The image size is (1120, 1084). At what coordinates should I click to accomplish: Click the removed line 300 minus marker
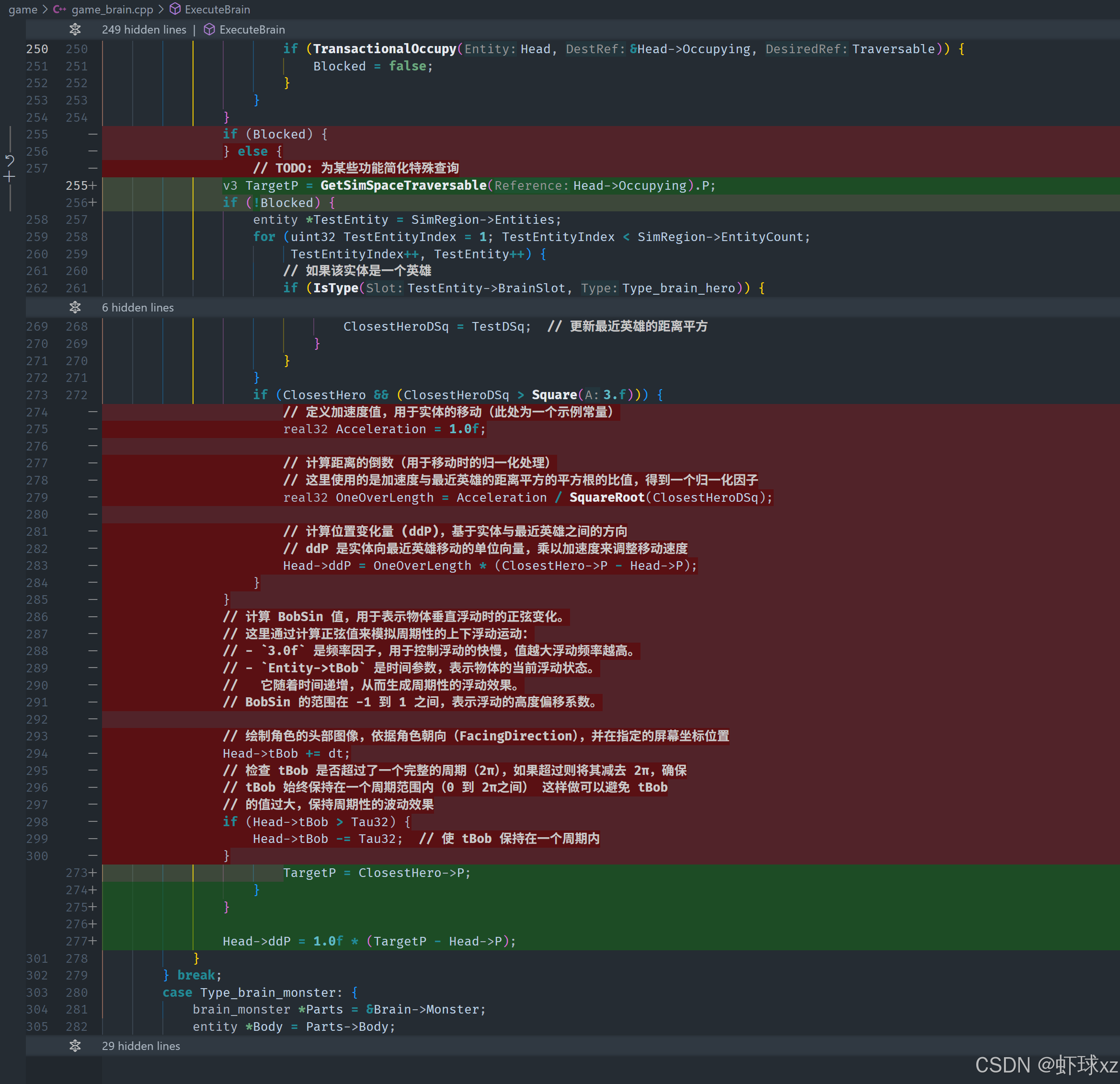point(92,856)
